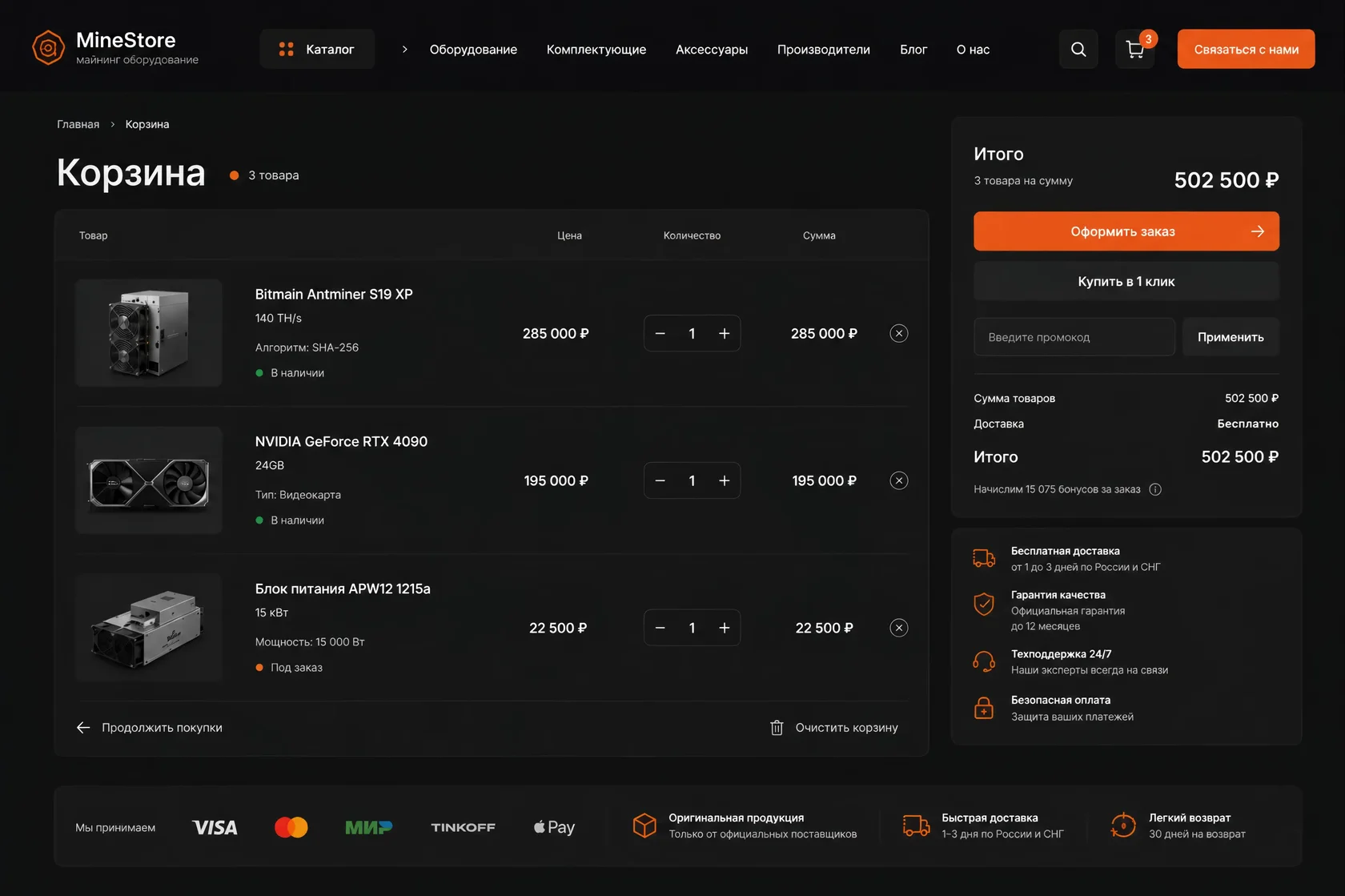The image size is (1345, 896).
Task: Click Связаться с нами button
Action: click(1246, 49)
